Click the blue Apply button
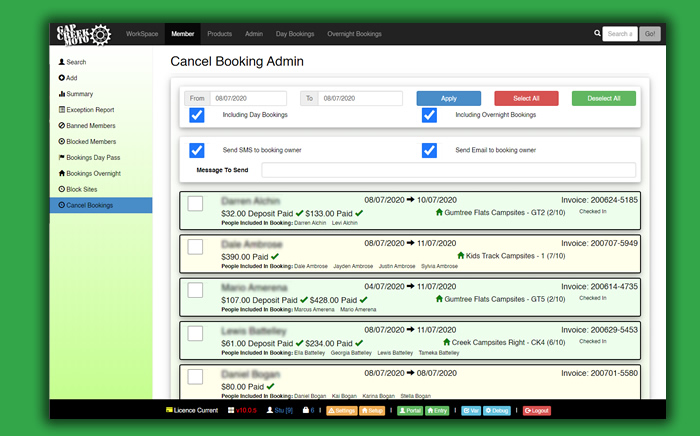The width and height of the screenshot is (700, 436). (449, 99)
